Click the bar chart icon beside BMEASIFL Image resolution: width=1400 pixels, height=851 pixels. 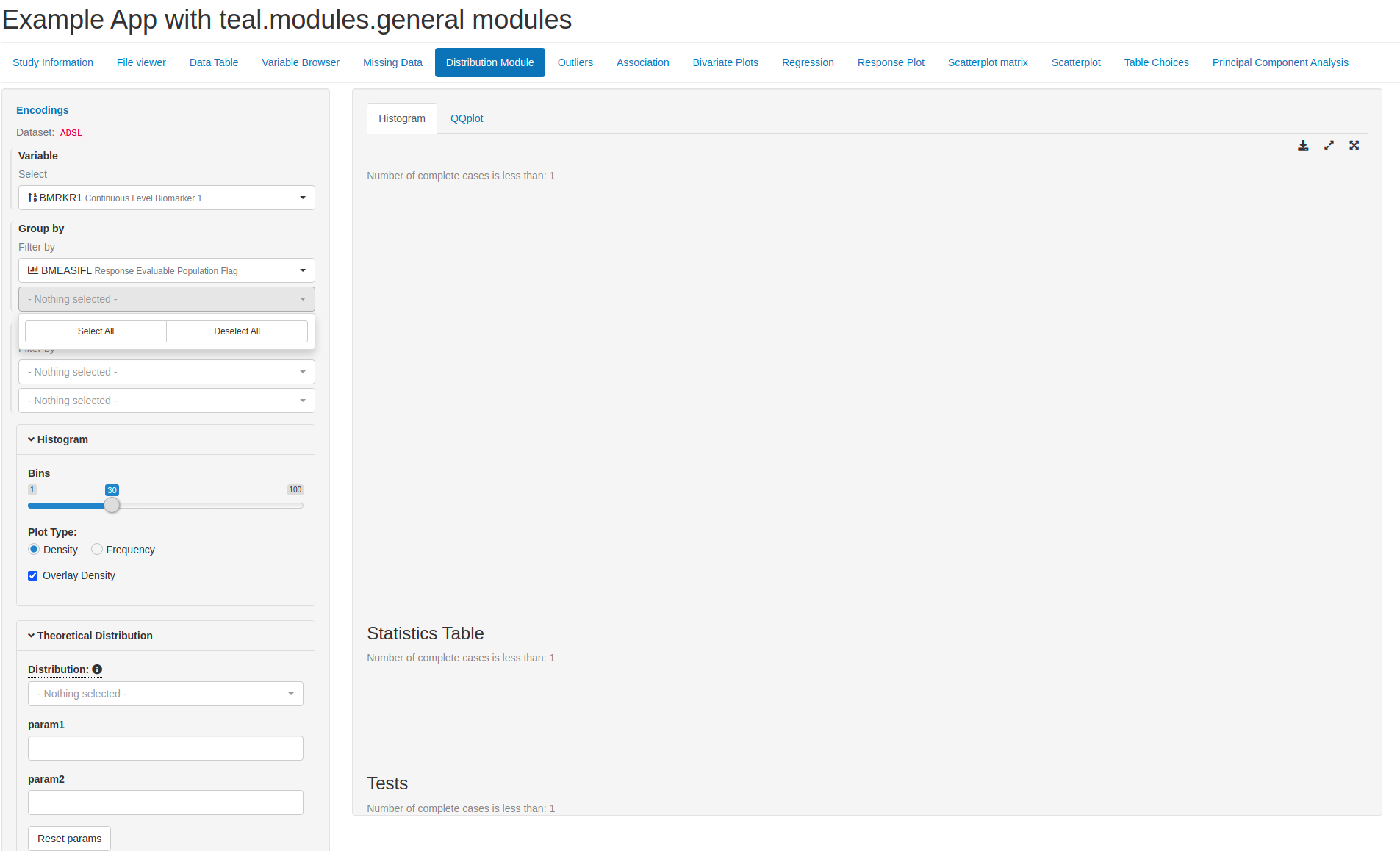(32, 270)
